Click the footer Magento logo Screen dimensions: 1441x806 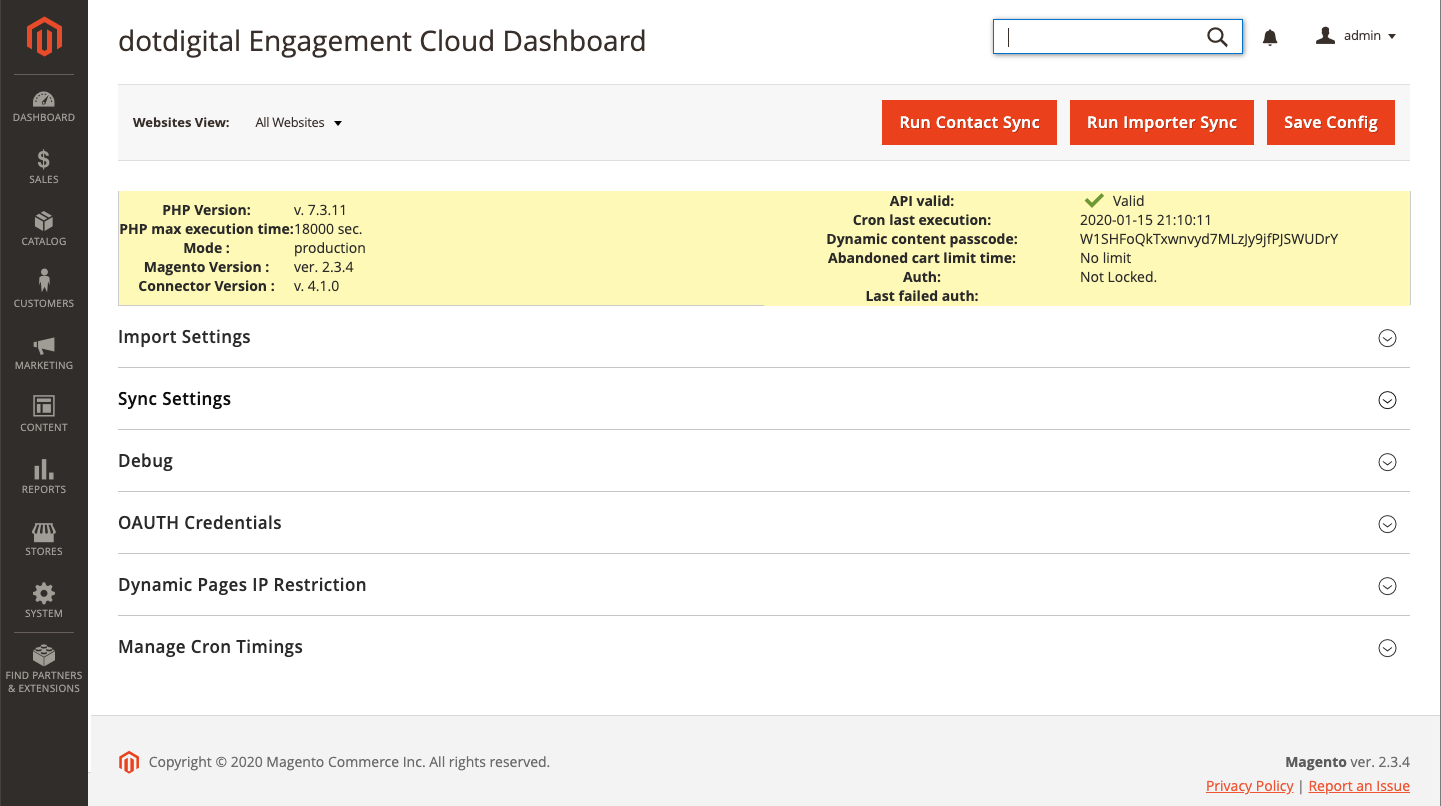(x=129, y=762)
